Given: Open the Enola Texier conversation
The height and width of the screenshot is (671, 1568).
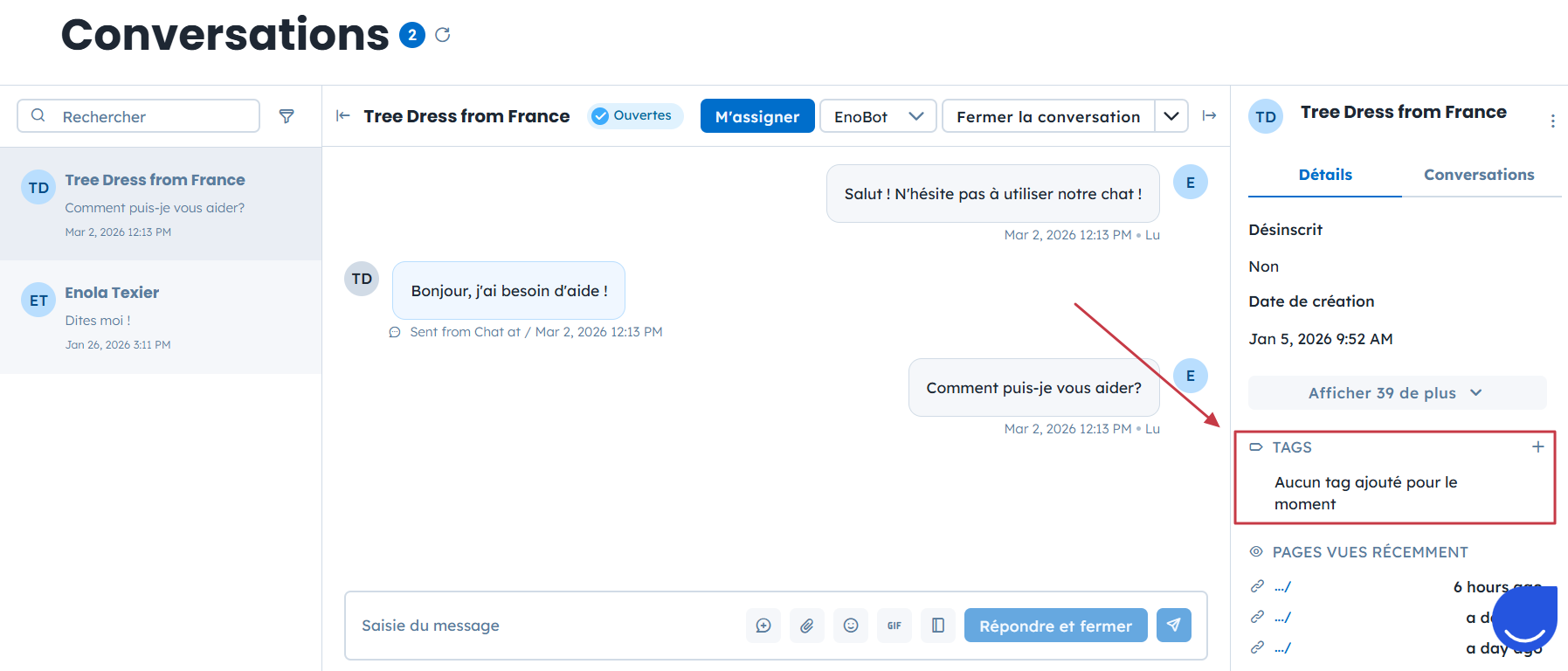Looking at the screenshot, I should point(161,317).
